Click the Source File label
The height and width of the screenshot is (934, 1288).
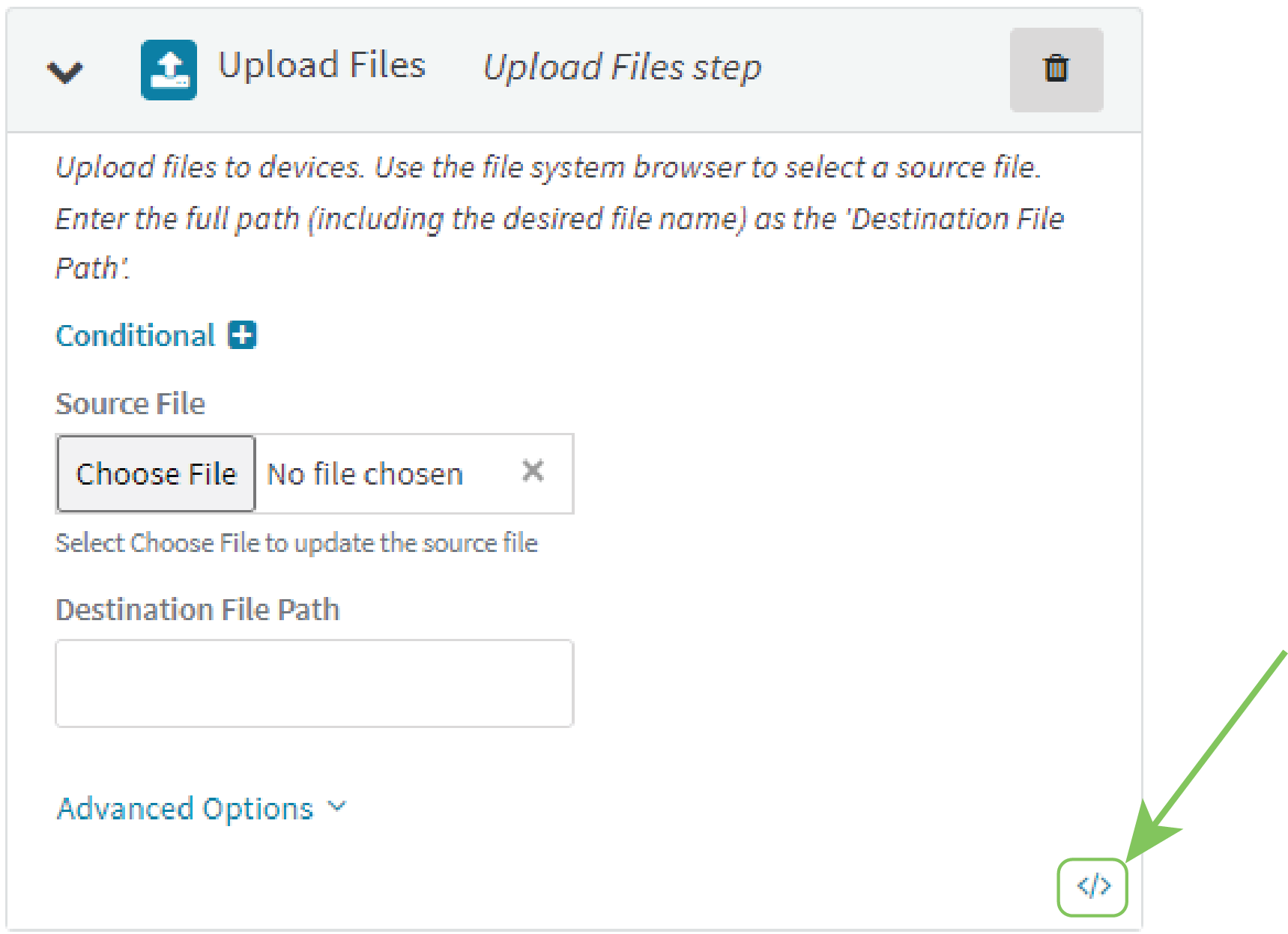(x=130, y=404)
